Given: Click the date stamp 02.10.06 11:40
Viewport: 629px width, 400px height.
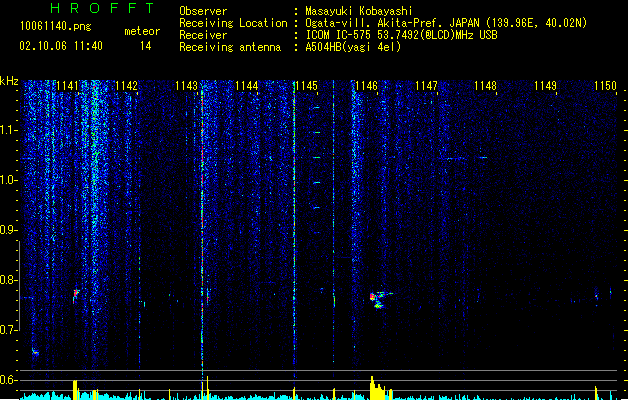Looking at the screenshot, I should pyautogui.click(x=61, y=46).
